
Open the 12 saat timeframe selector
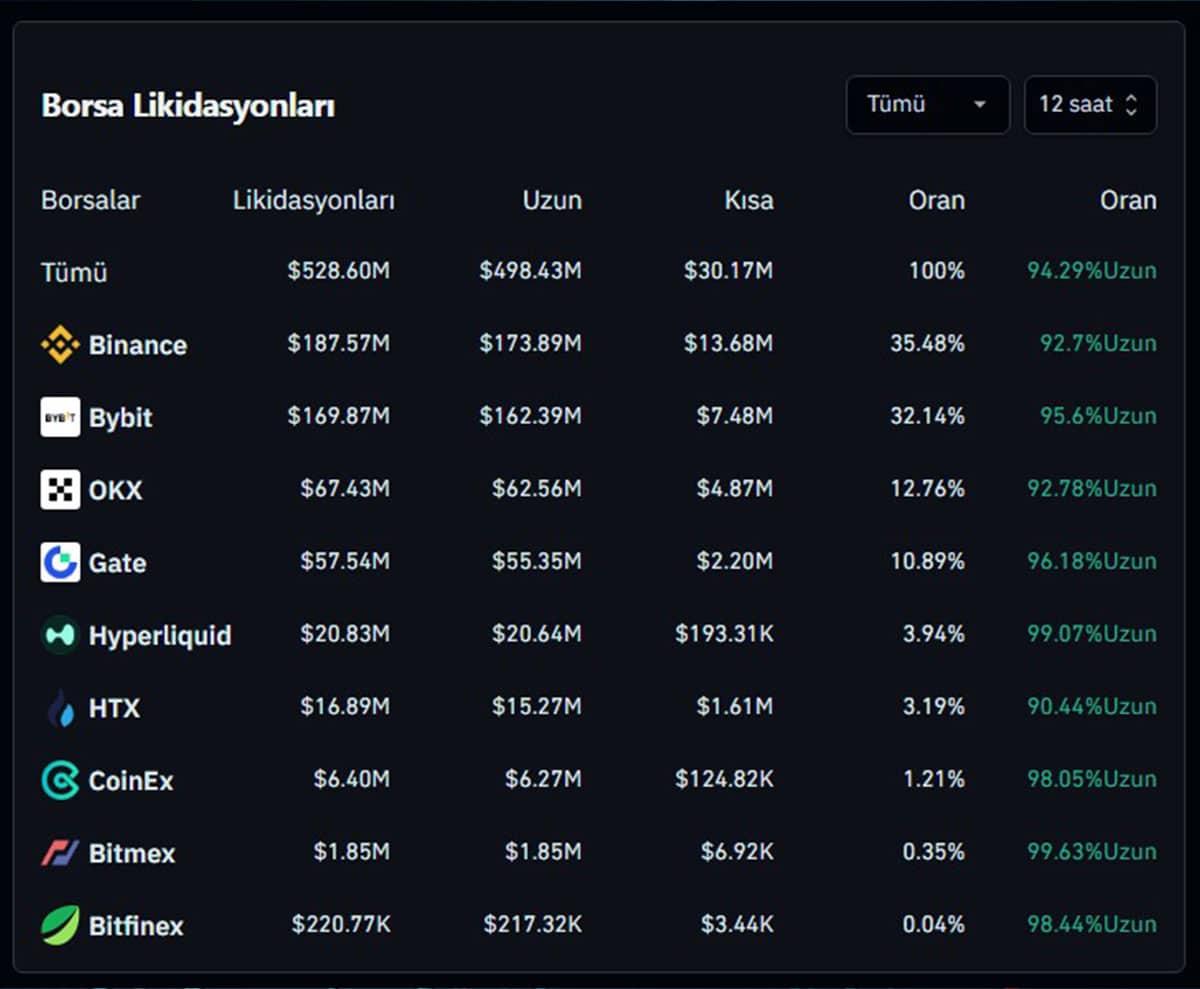pyautogui.click(x=1090, y=105)
